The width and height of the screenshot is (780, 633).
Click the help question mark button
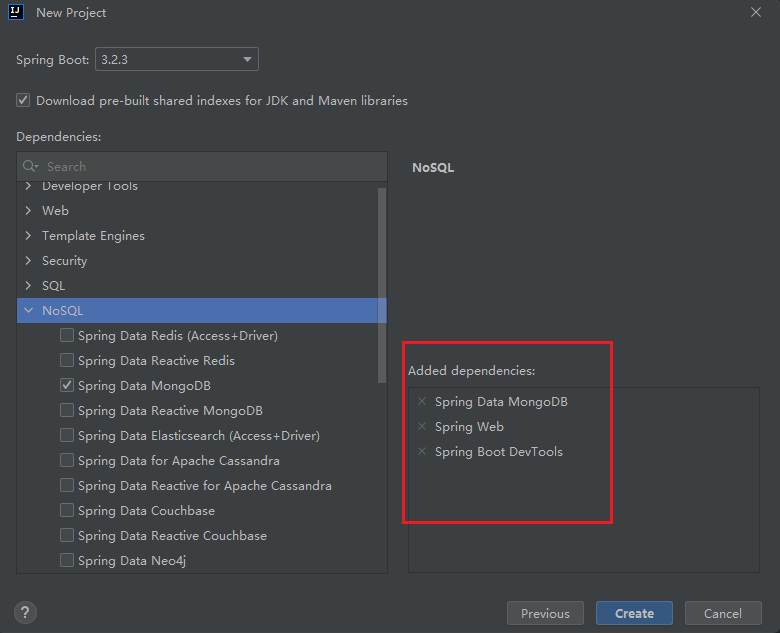click(x=25, y=613)
